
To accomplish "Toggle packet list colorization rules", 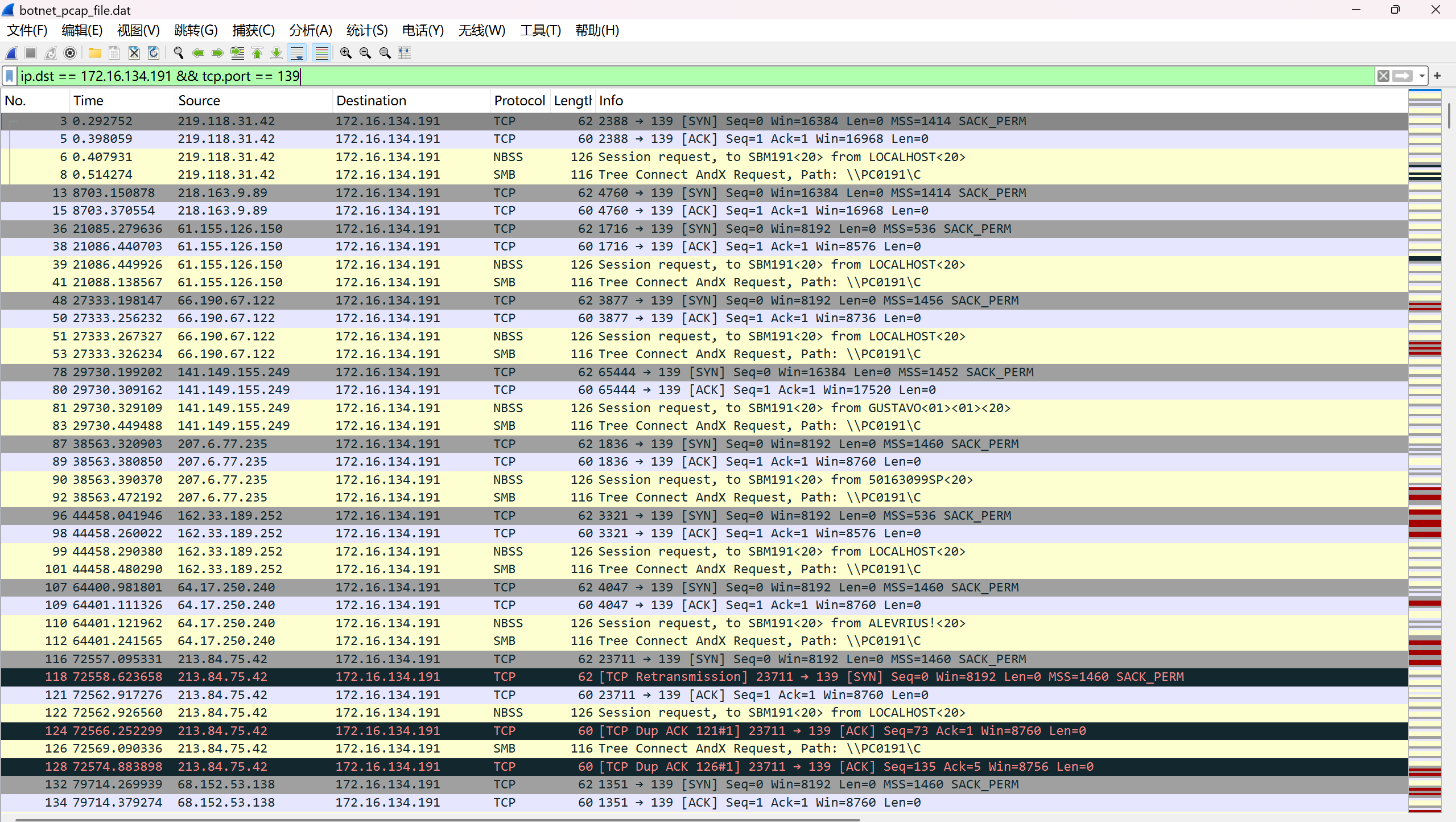I will (x=321, y=53).
